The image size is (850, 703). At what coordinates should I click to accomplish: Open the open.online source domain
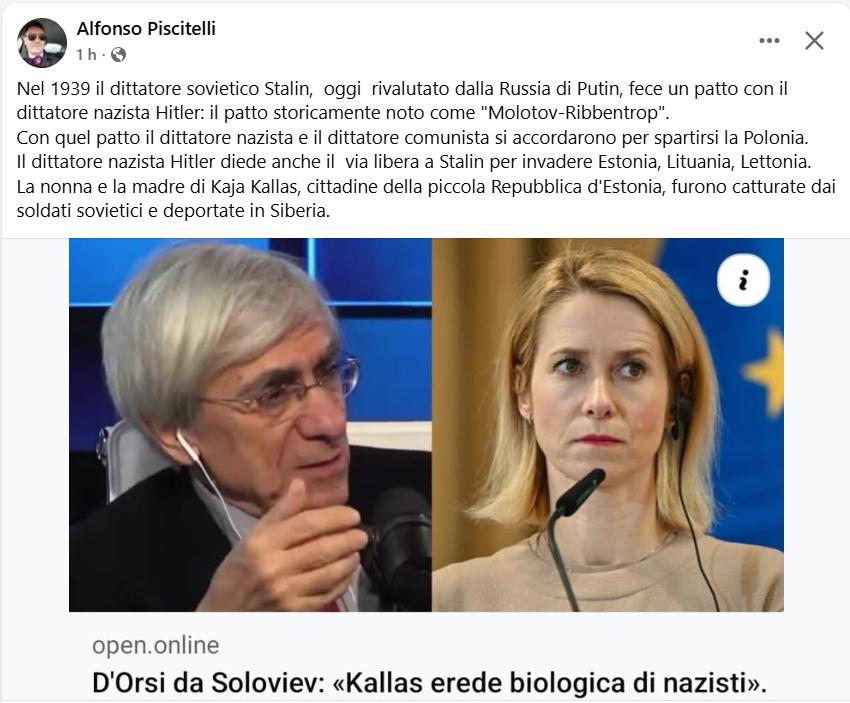coord(156,645)
